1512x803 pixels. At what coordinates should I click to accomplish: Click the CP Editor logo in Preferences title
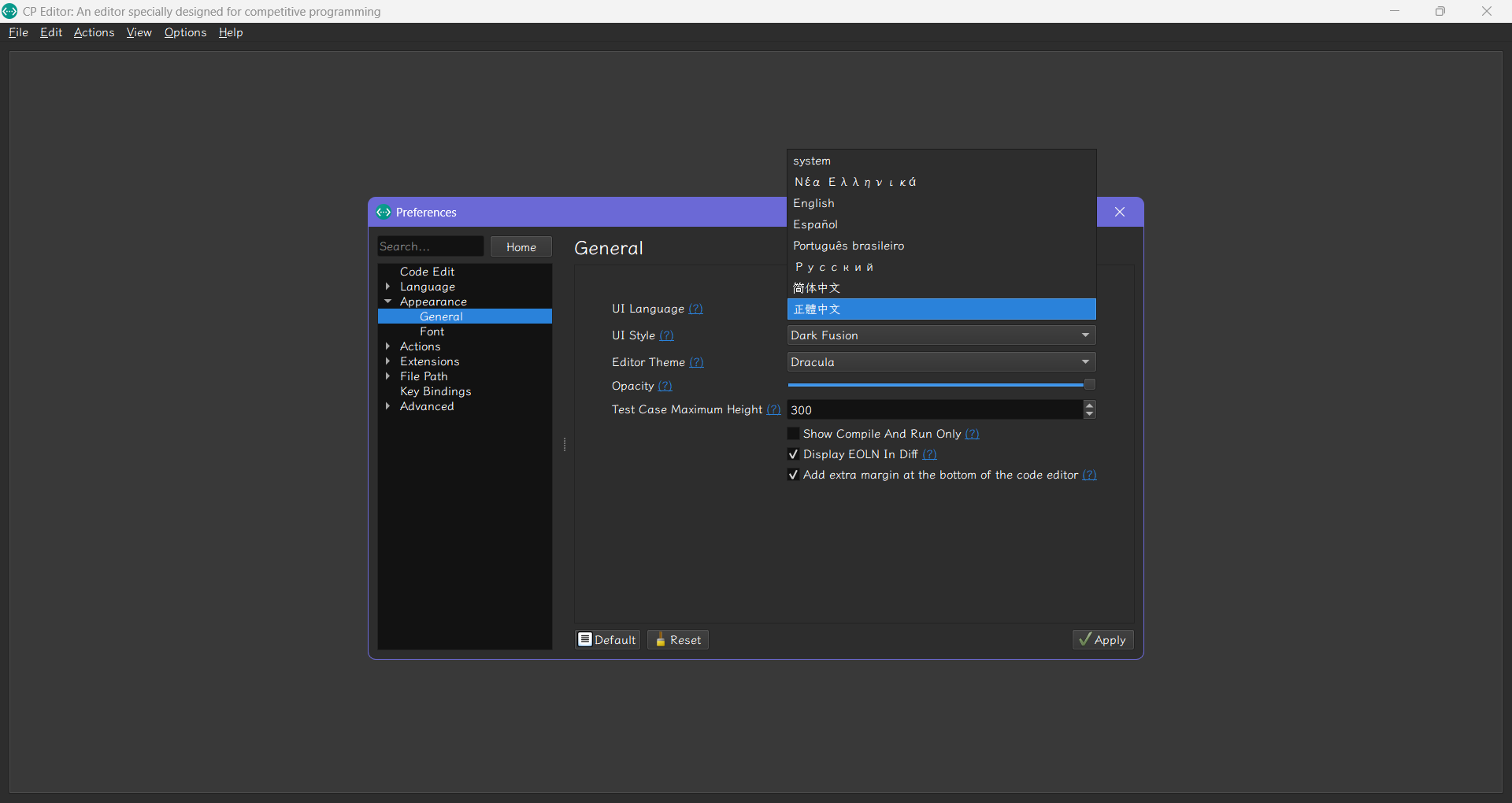tap(384, 213)
